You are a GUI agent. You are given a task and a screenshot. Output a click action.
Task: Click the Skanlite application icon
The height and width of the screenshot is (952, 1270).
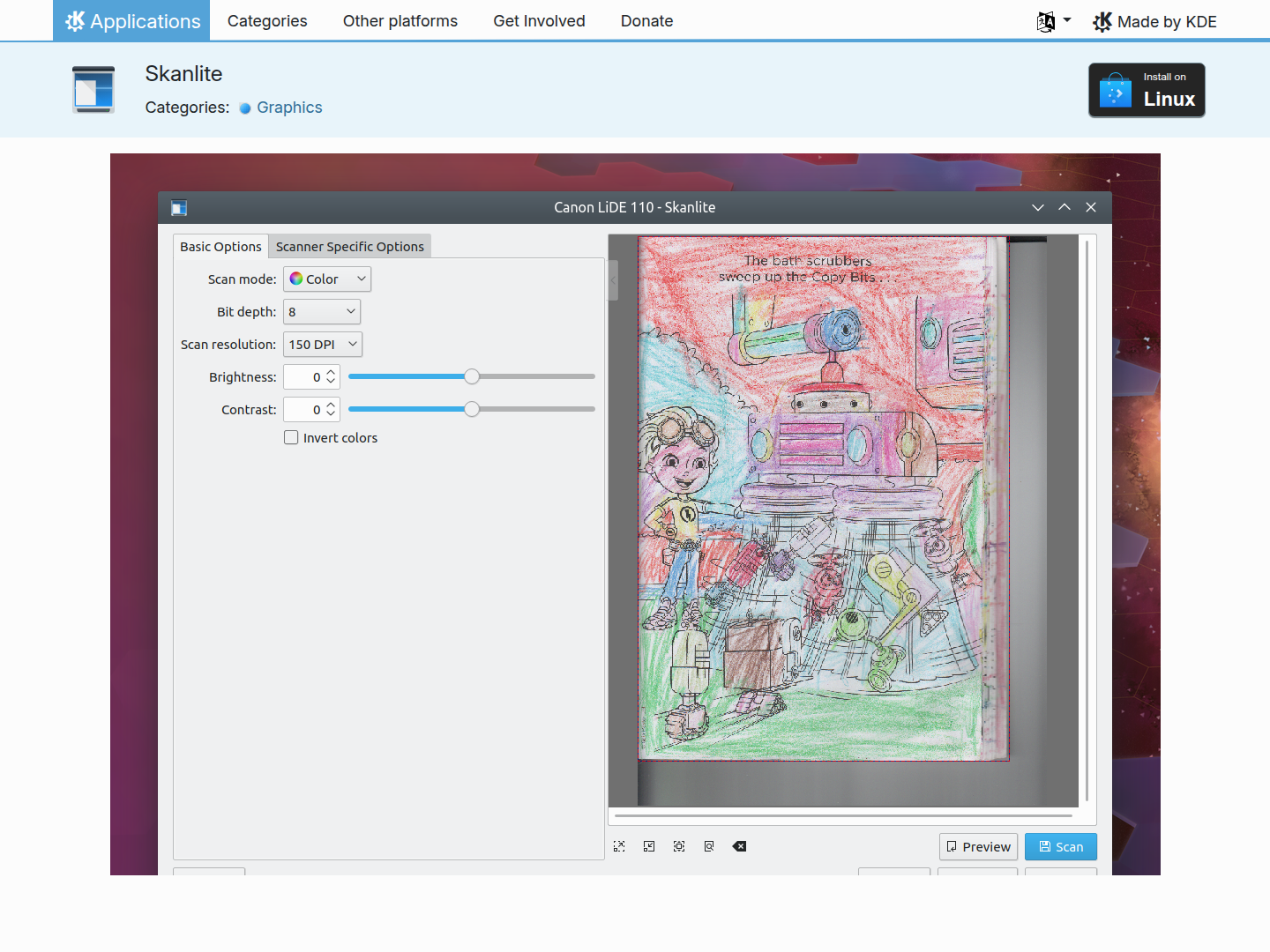(x=93, y=90)
